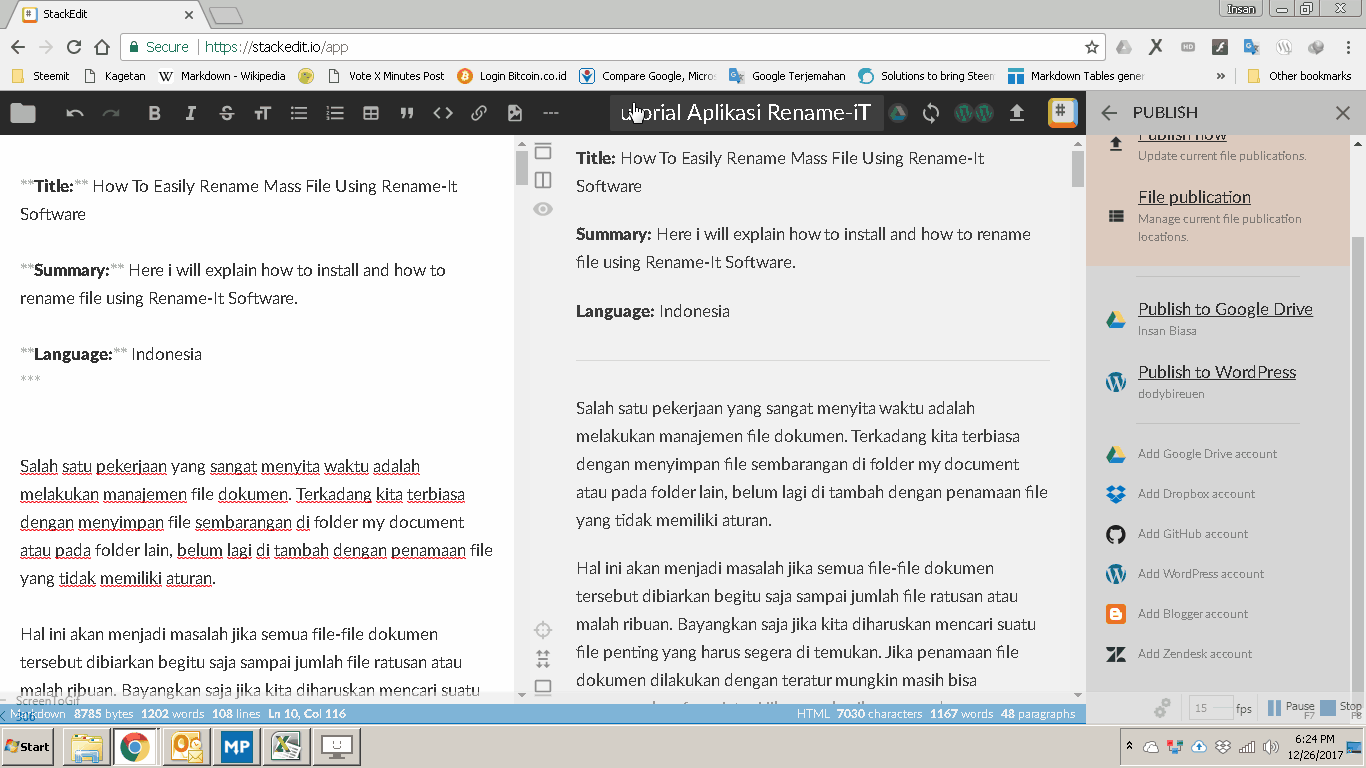Image resolution: width=1366 pixels, height=768 pixels.
Task: Insert a table
Action: click(x=371, y=113)
